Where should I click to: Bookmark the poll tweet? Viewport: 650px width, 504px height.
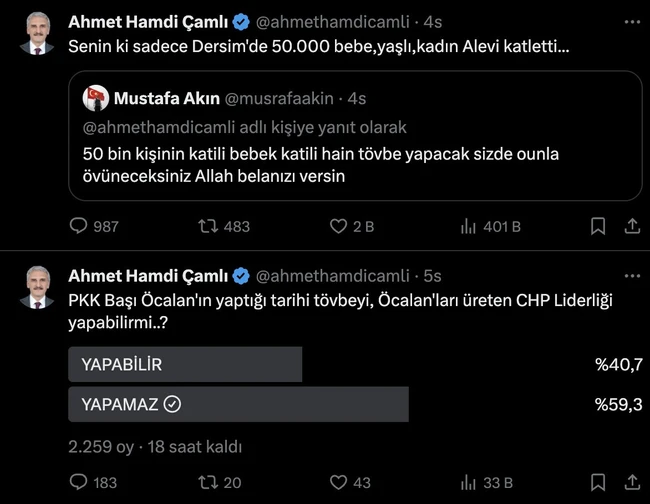[x=597, y=483]
